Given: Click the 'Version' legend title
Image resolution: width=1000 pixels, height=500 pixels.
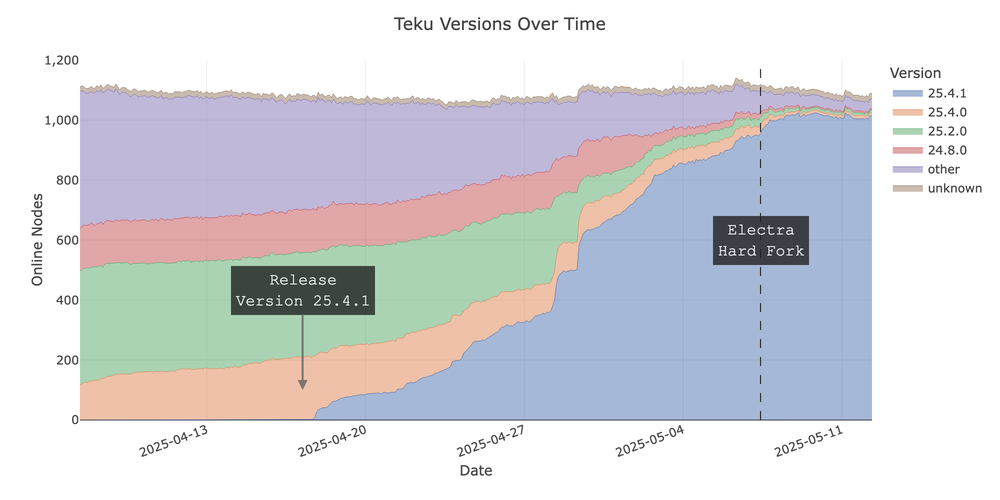Looking at the screenshot, I should [915, 73].
